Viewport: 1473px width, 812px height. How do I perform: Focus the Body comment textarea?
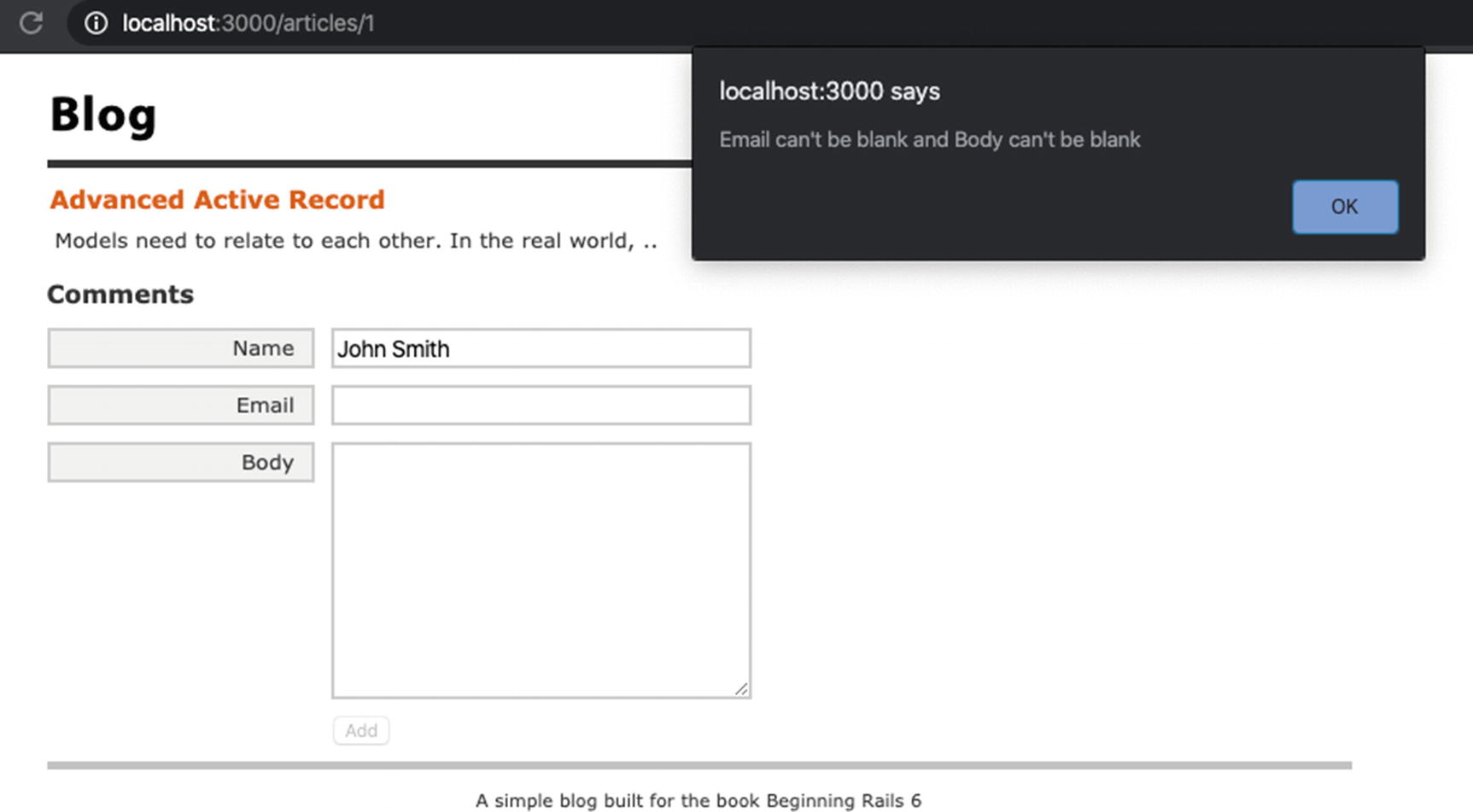click(x=541, y=570)
